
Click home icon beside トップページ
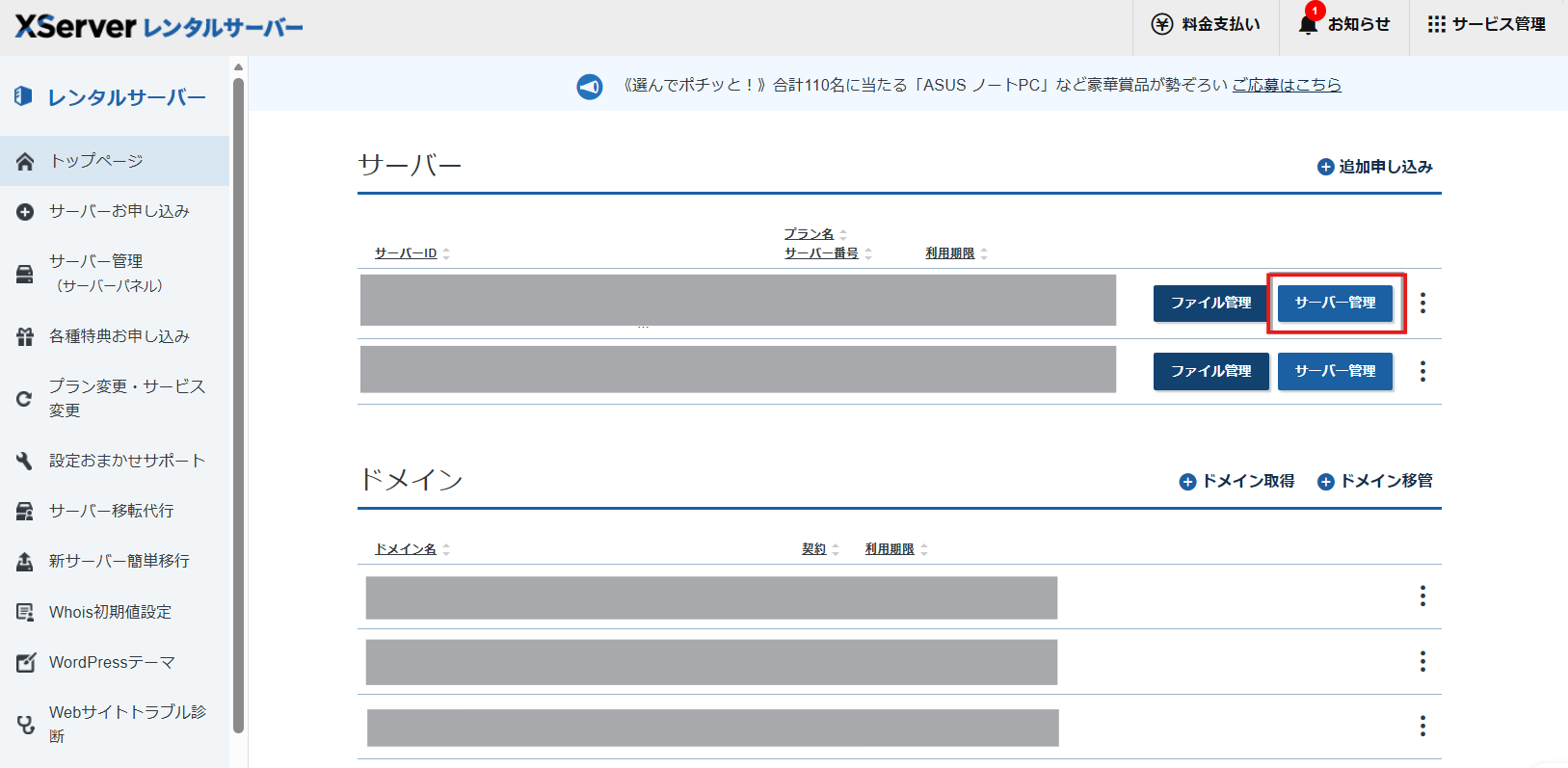click(25, 161)
